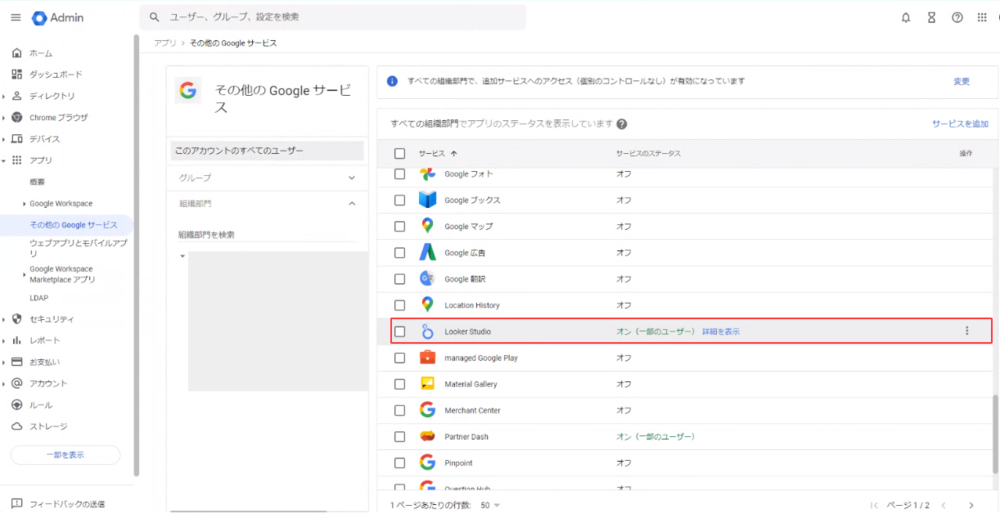Click the Merchant Center G icon
The image size is (1000, 514).
(427, 410)
